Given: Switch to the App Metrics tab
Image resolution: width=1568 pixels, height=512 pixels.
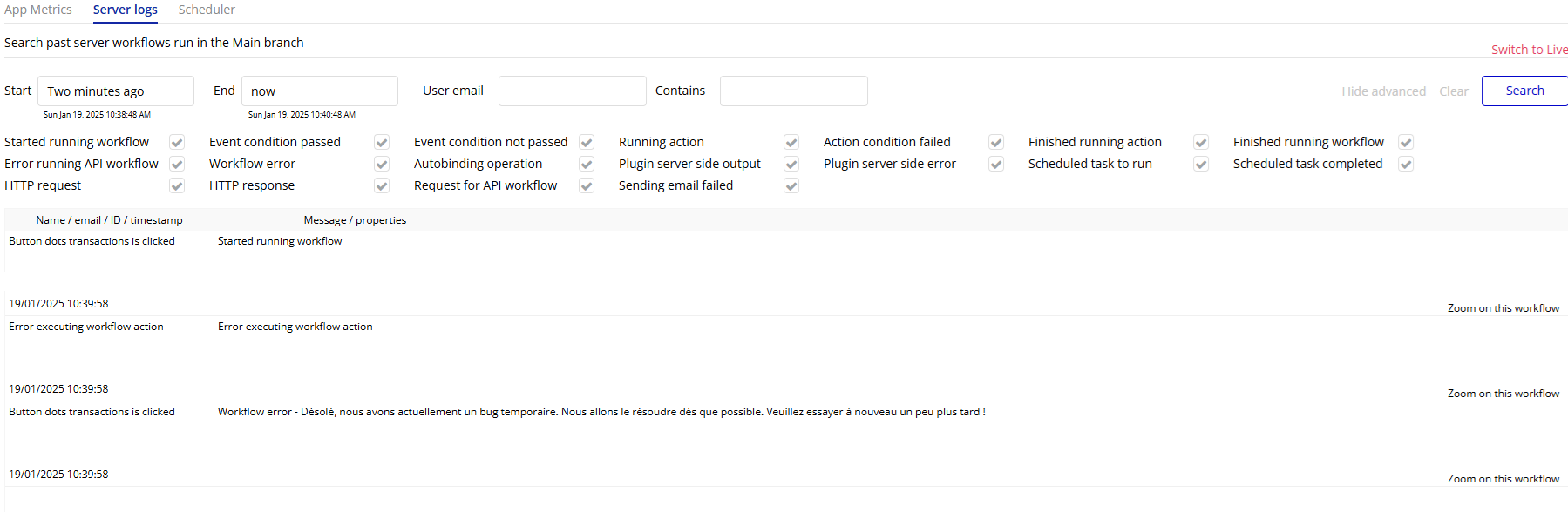Looking at the screenshot, I should (38, 10).
